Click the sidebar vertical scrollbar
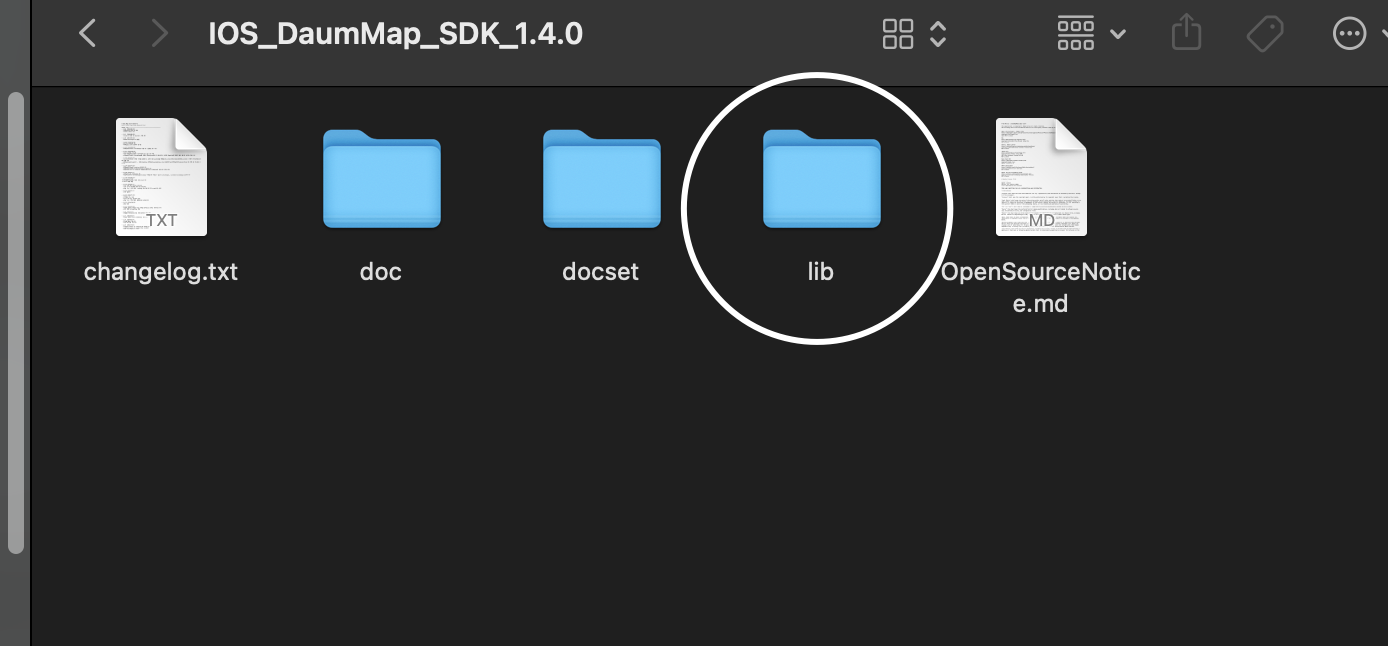This screenshot has width=1388, height=646. click(x=15, y=322)
